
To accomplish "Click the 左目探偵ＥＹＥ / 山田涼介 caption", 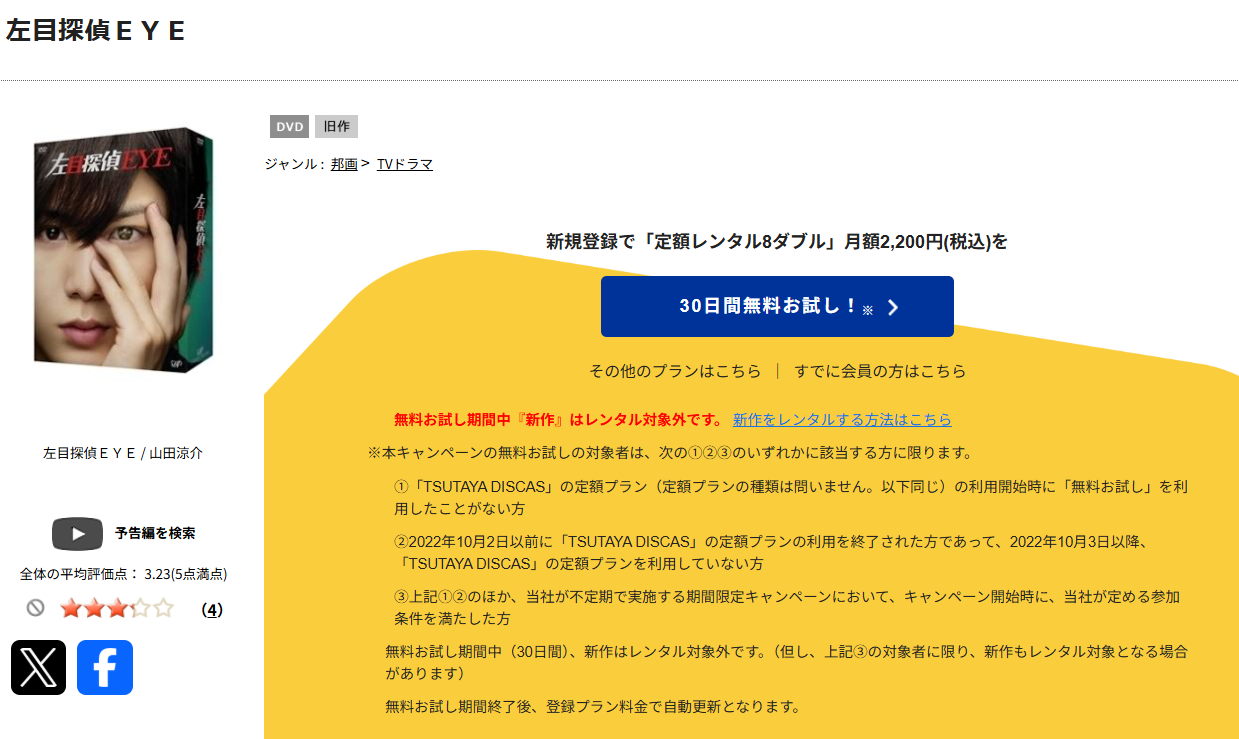I will pyautogui.click(x=123, y=453).
